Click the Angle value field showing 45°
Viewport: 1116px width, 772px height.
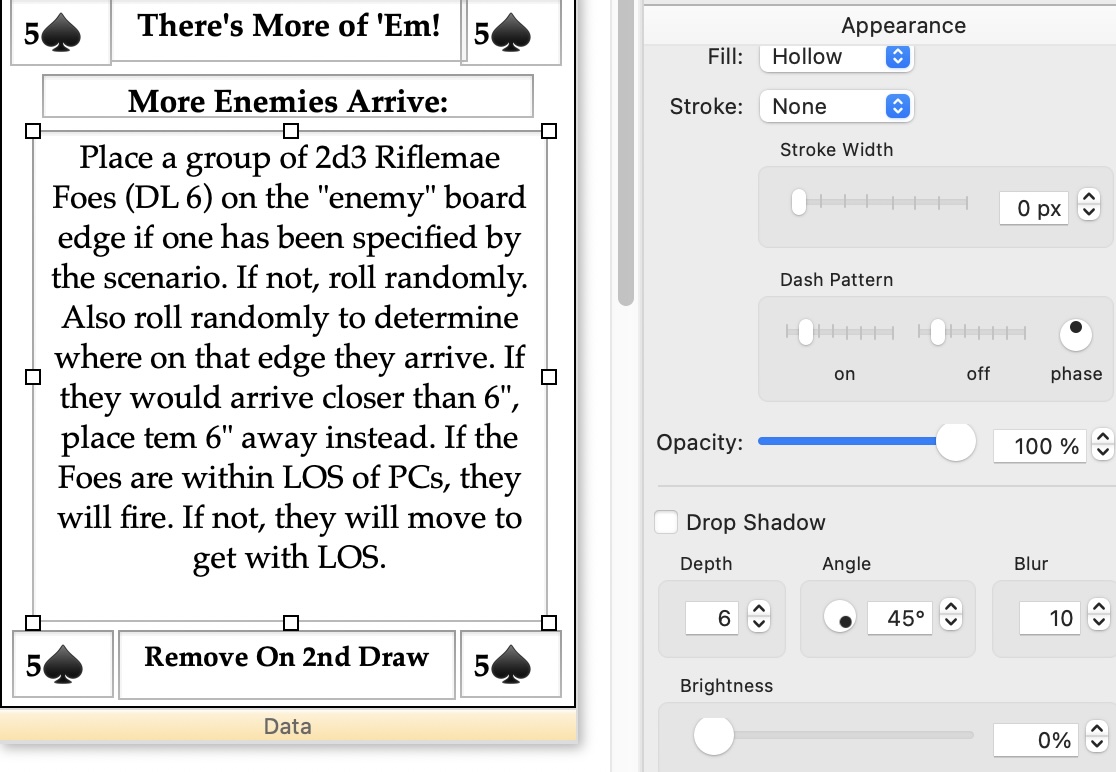click(x=900, y=618)
